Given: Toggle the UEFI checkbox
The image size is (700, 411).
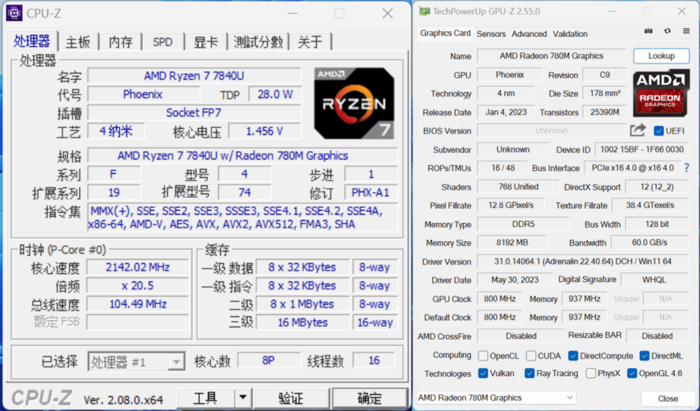Looking at the screenshot, I should pyautogui.click(x=658, y=131).
